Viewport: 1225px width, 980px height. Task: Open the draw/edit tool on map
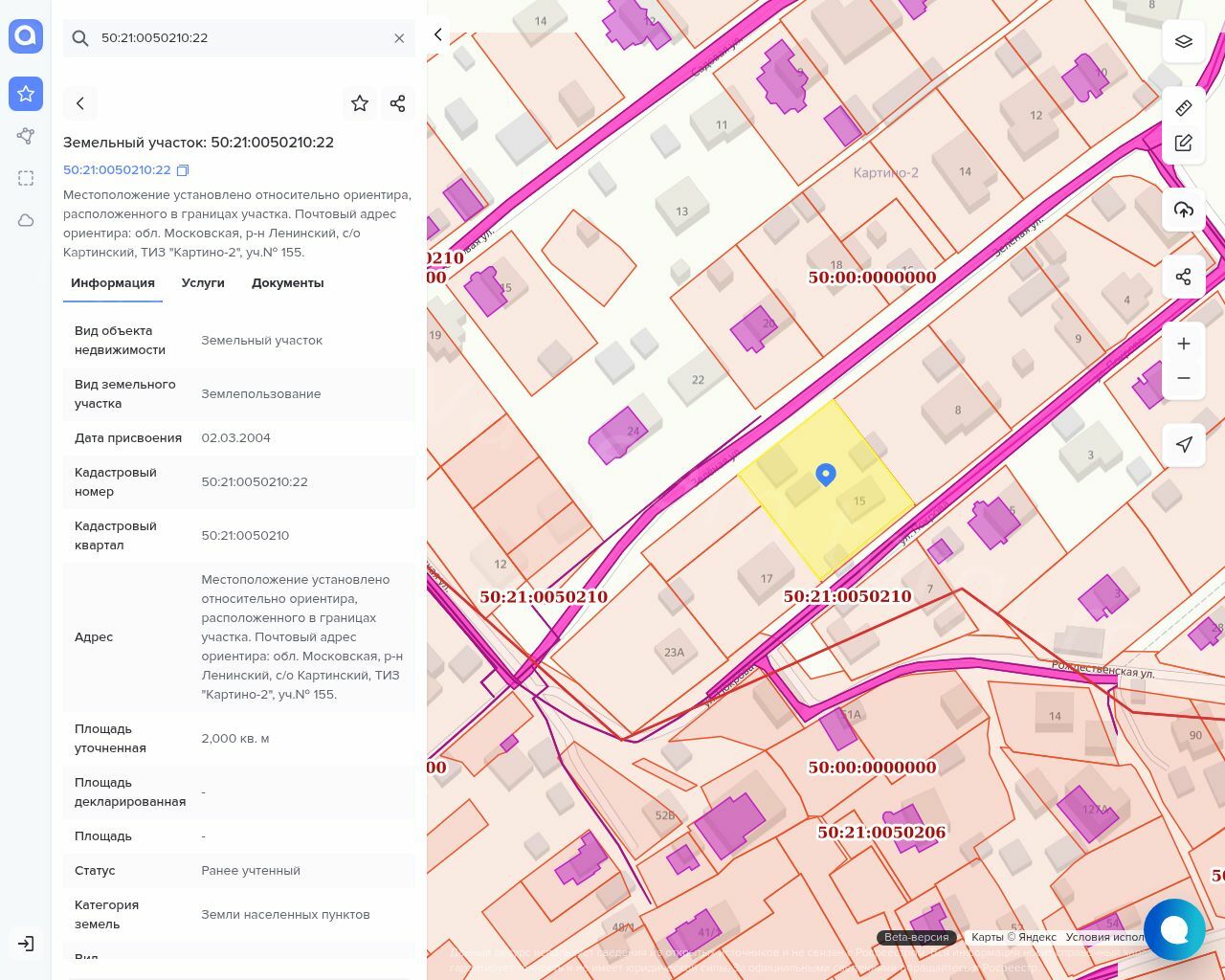[x=1184, y=144]
